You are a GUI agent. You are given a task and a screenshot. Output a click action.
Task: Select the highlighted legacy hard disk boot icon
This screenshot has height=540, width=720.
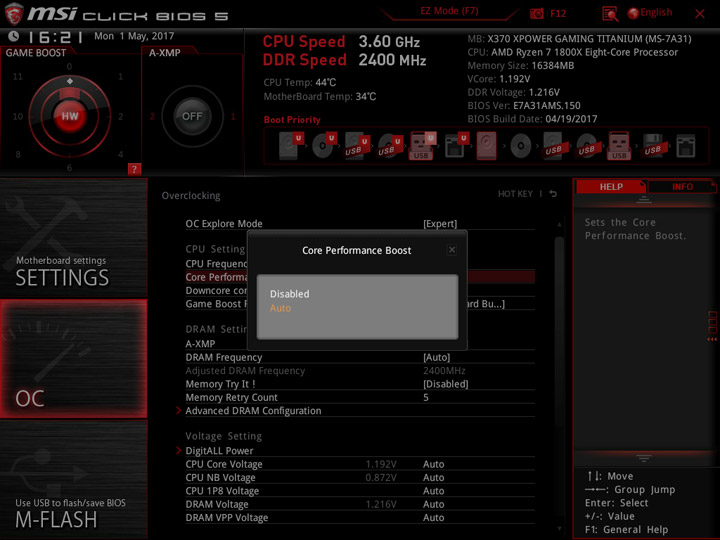click(x=486, y=146)
